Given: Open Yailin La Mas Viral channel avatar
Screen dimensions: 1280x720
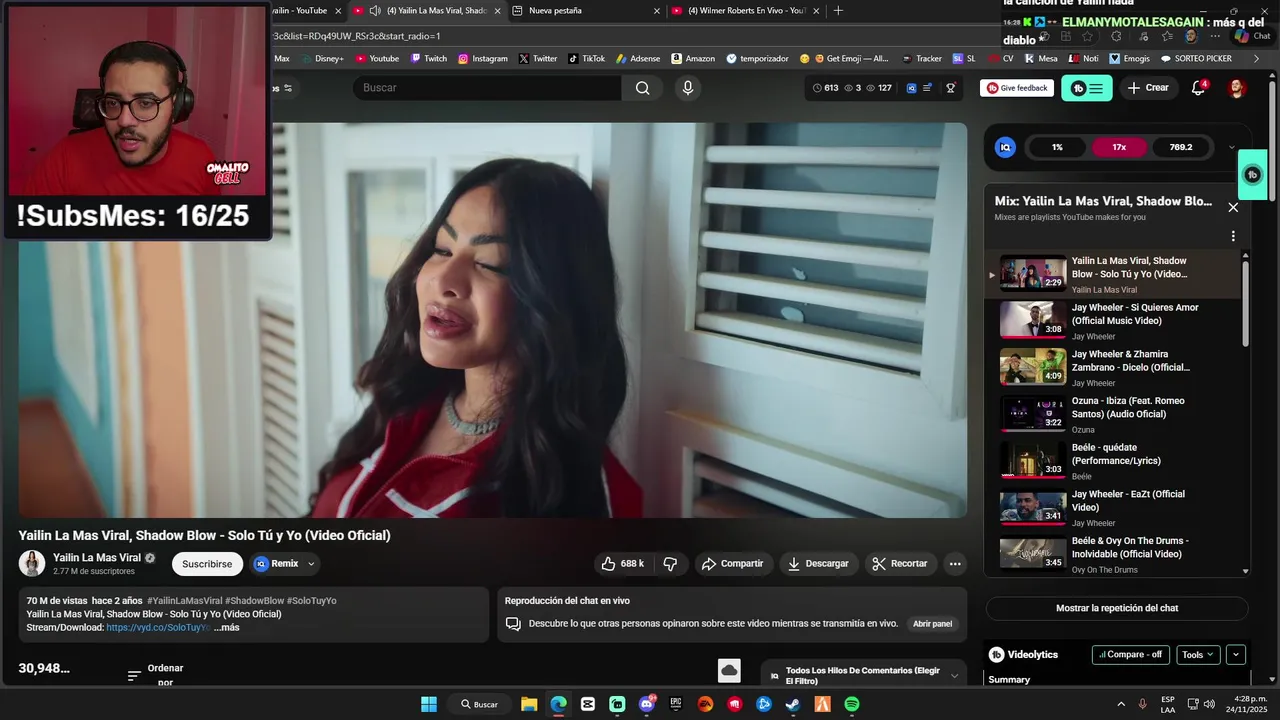Looking at the screenshot, I should pyautogui.click(x=32, y=563).
